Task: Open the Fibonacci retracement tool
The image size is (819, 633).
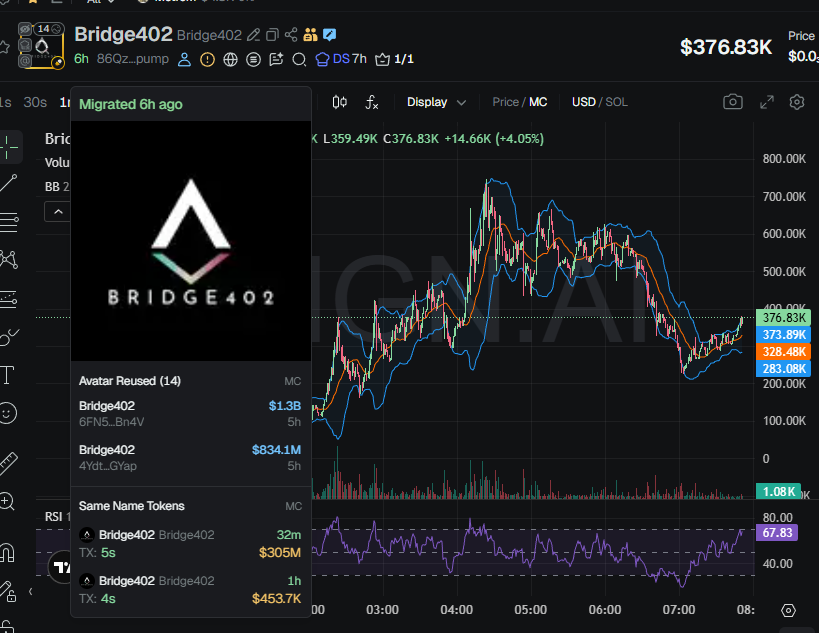Action: pos(9,221)
